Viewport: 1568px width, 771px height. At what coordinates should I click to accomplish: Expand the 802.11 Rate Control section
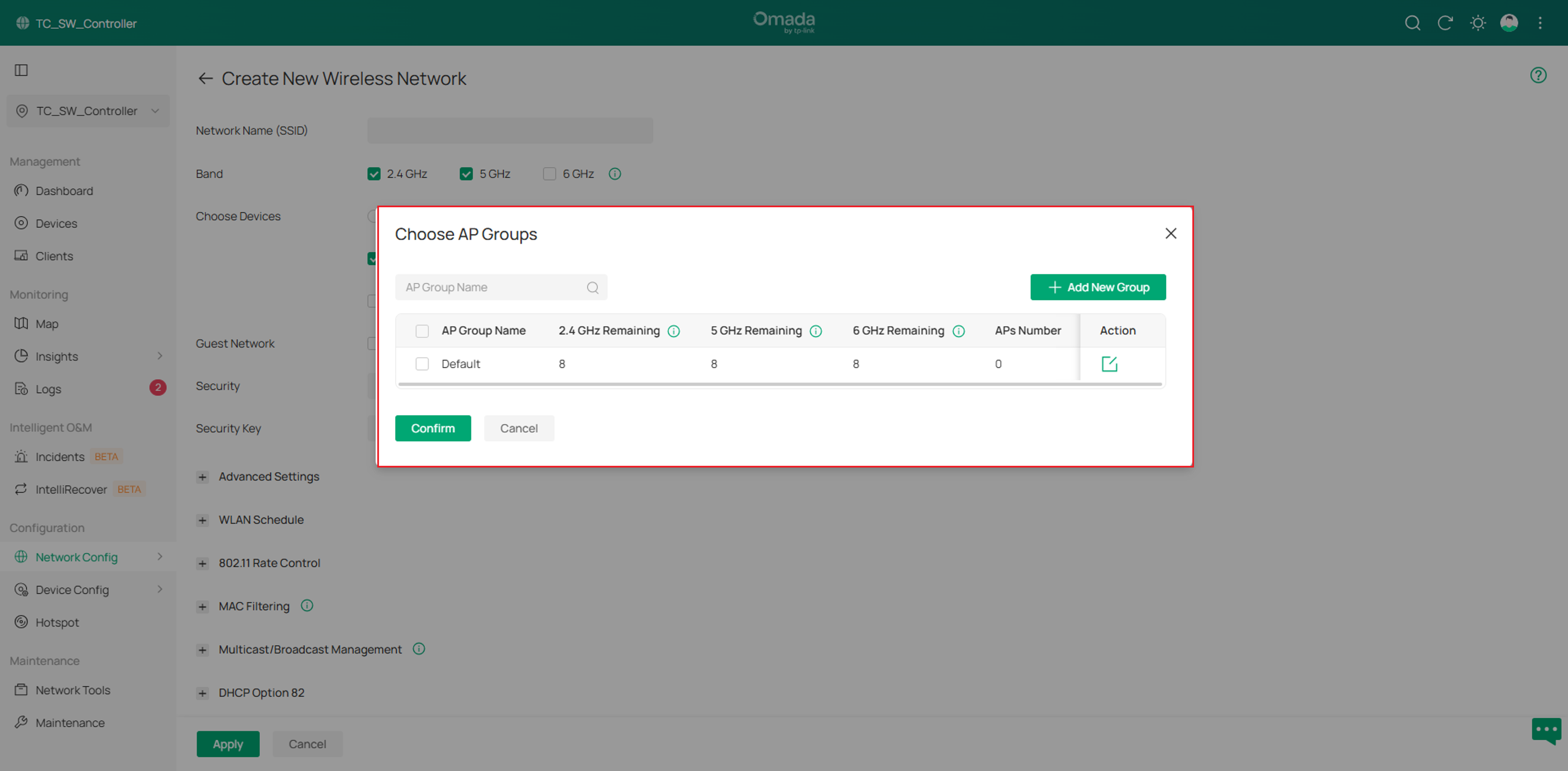pyautogui.click(x=203, y=564)
